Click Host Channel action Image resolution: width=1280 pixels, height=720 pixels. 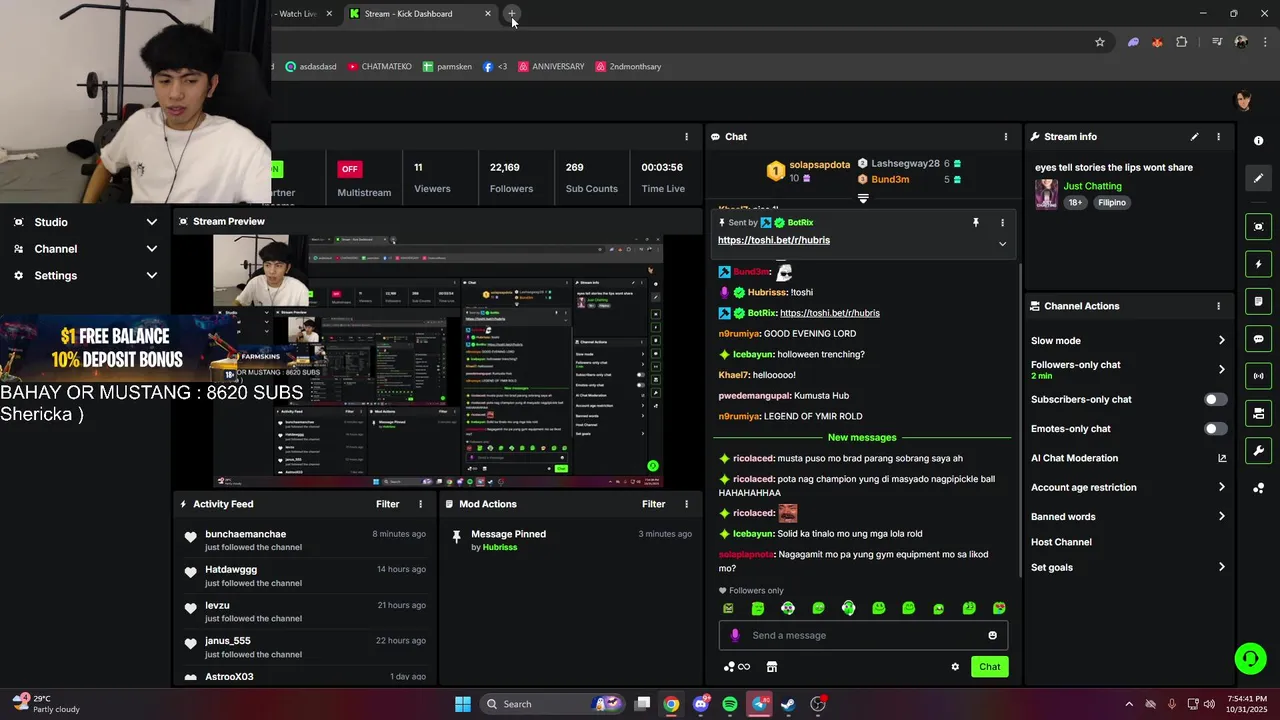point(1061,542)
